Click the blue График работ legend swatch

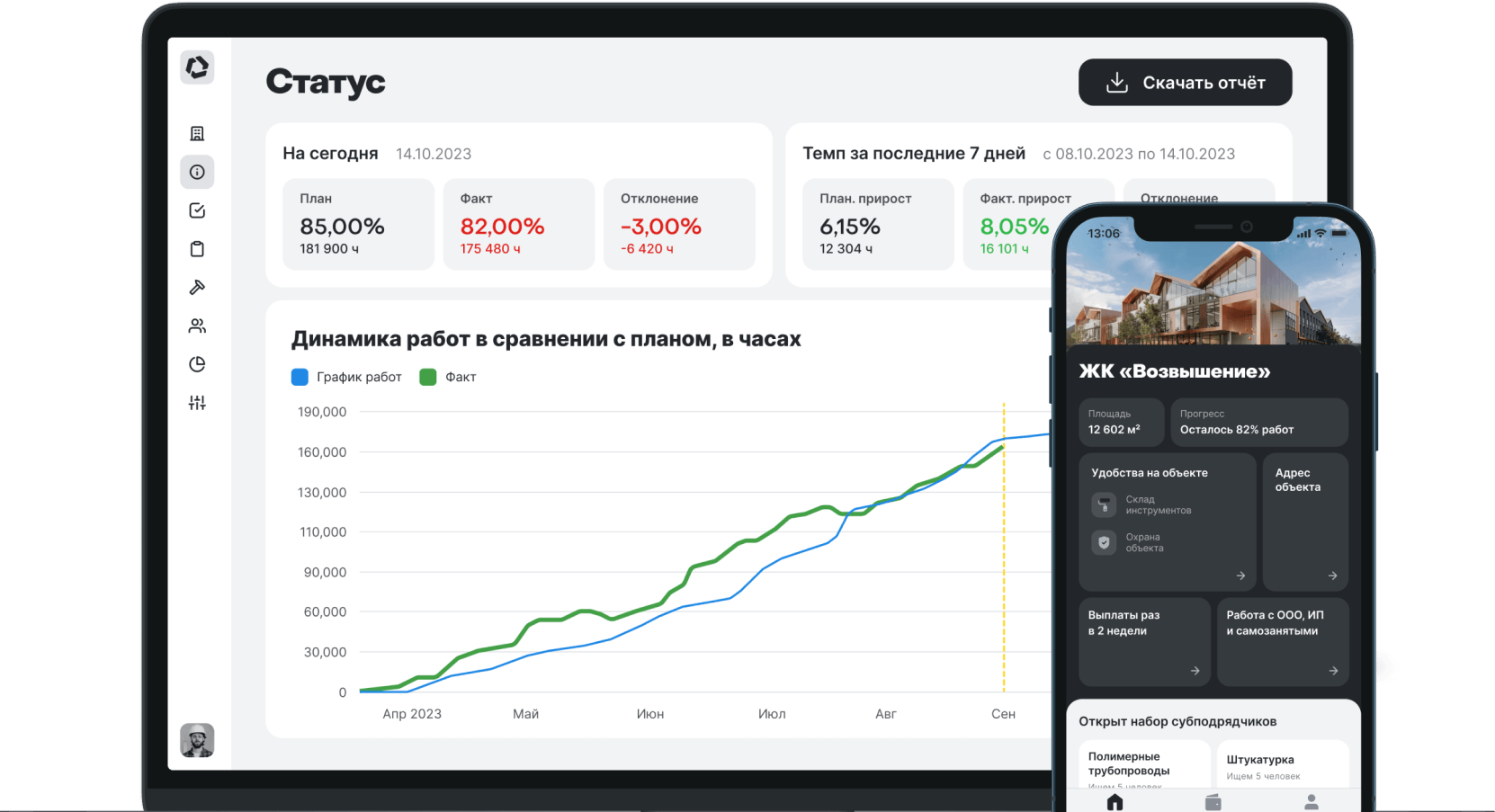pos(300,377)
